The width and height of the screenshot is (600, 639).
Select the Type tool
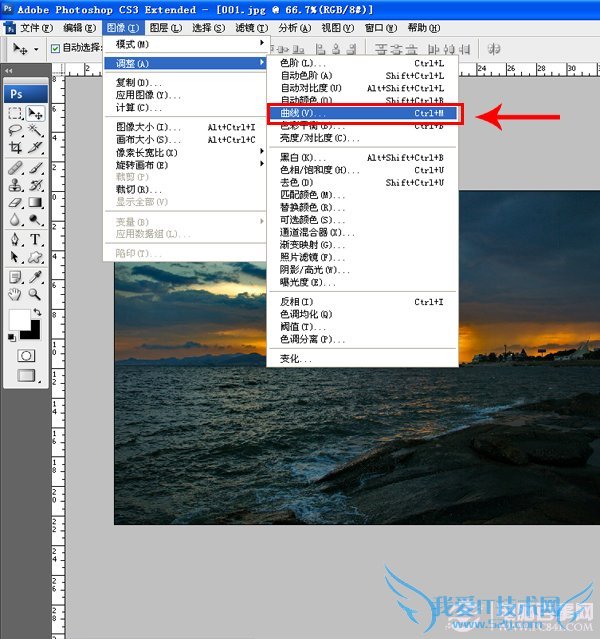coord(35,239)
